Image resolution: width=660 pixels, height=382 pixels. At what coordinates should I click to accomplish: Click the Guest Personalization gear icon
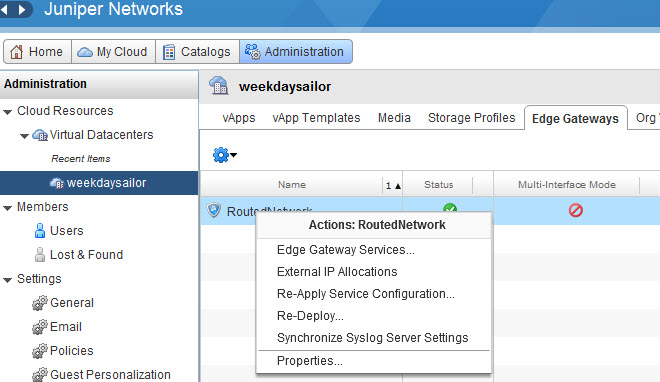coord(40,374)
